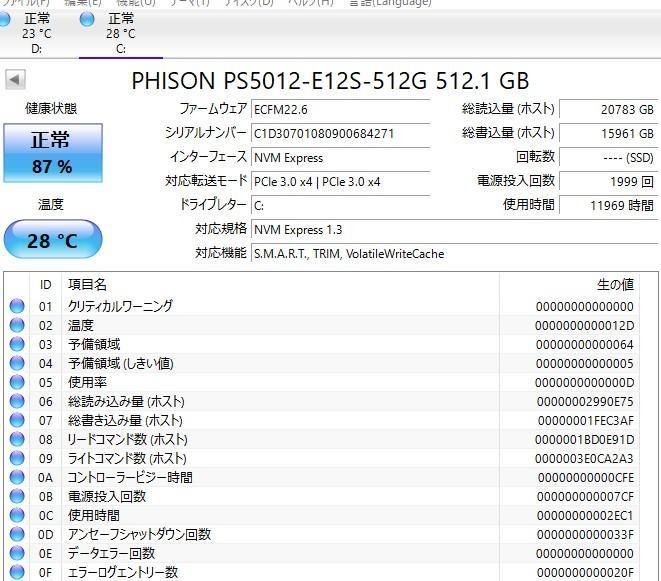Click the serial number field C1D30701080900684271

point(340,134)
